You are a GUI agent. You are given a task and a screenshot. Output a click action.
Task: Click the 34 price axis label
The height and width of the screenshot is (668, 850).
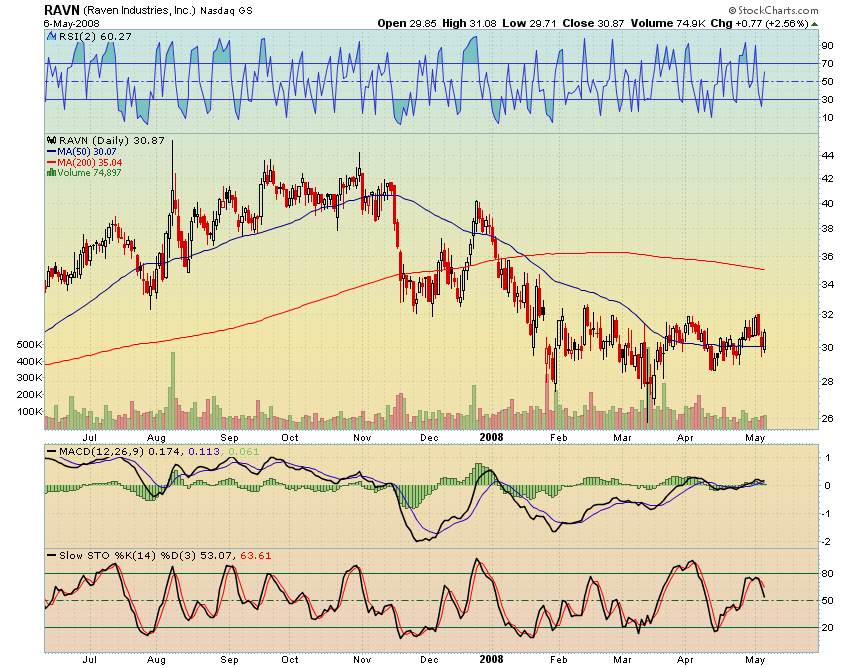[x=827, y=285]
